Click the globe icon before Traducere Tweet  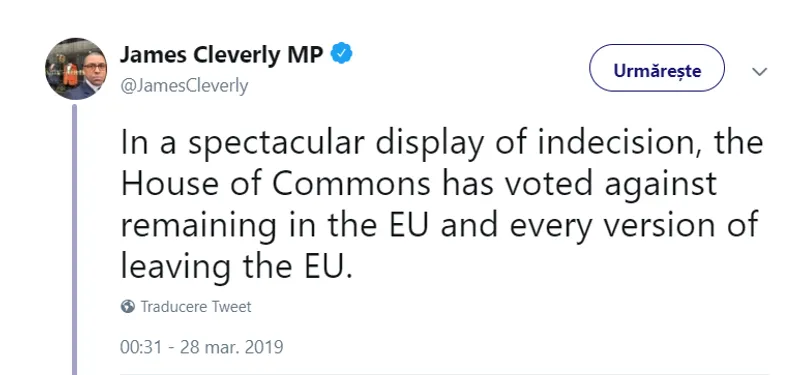128,307
